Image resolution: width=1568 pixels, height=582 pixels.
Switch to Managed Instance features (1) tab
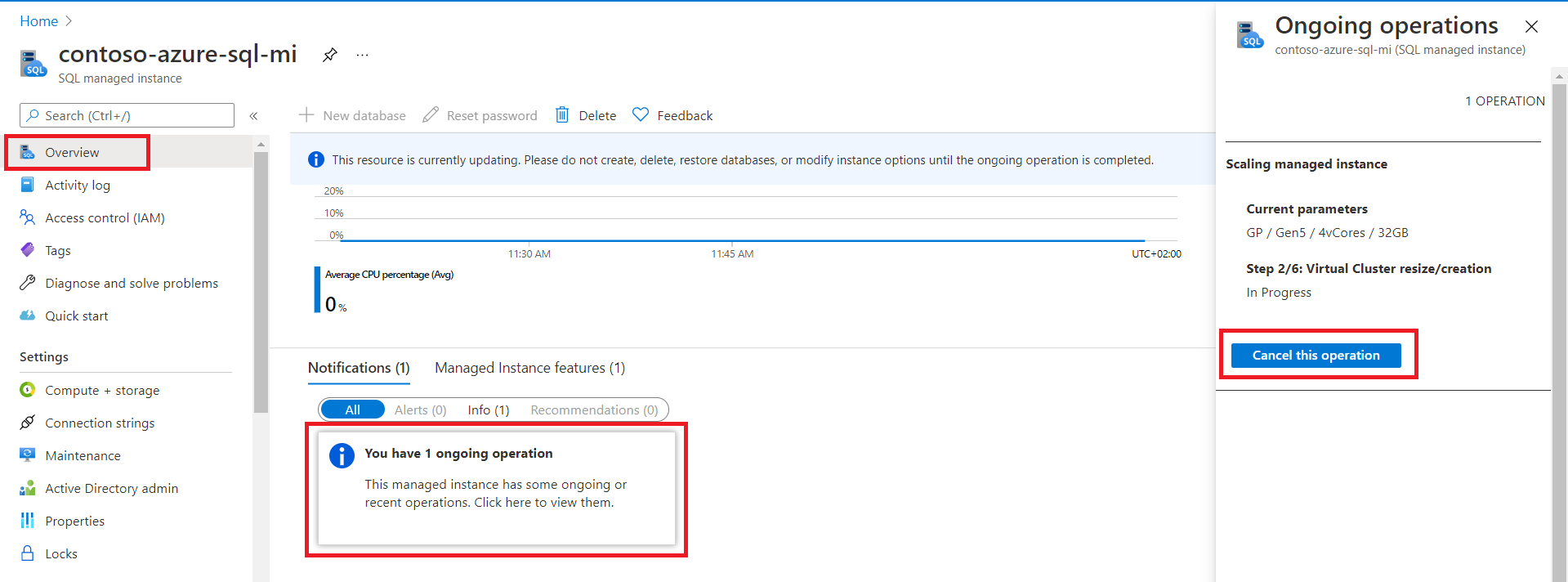(529, 368)
